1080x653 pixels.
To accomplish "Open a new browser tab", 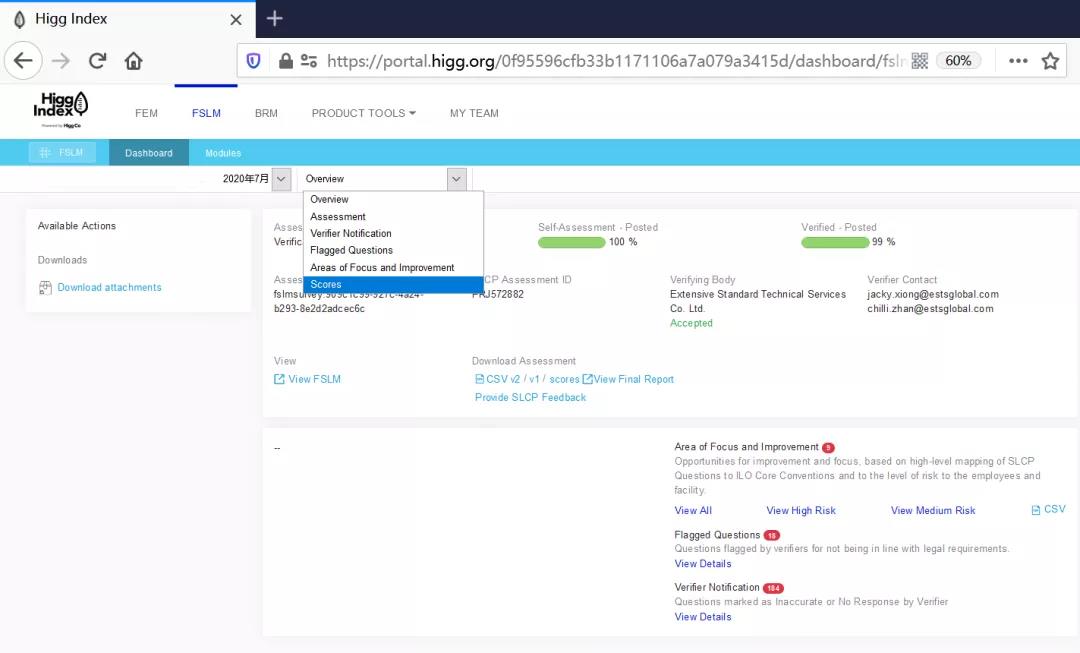I will pos(275,19).
